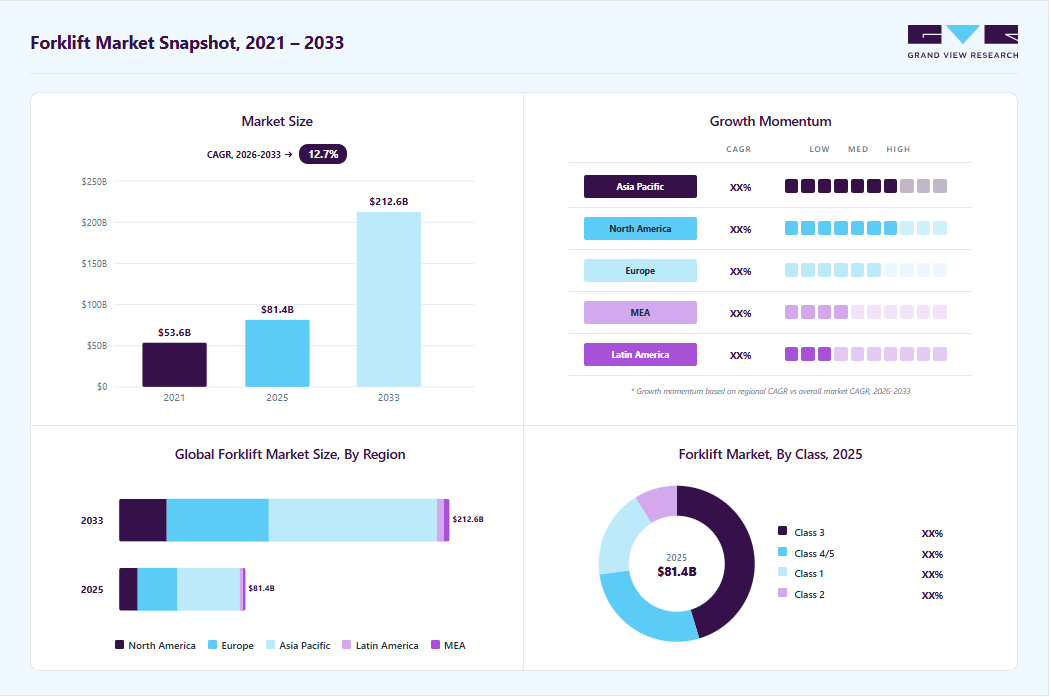
Task: Click the Forklift Market, By Class title
Action: pyautogui.click(x=770, y=454)
